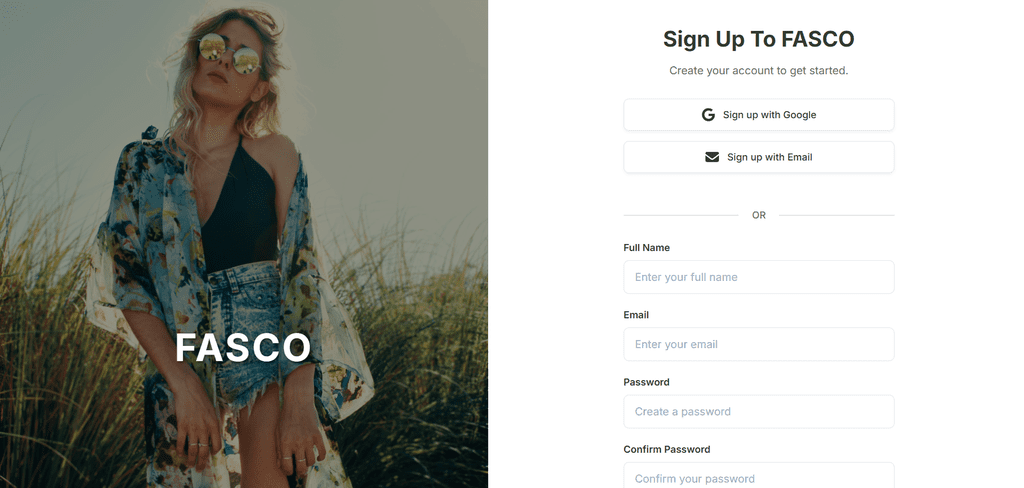Image resolution: width=1024 pixels, height=488 pixels.
Task: Click the envelope mail icon
Action: coord(712,157)
